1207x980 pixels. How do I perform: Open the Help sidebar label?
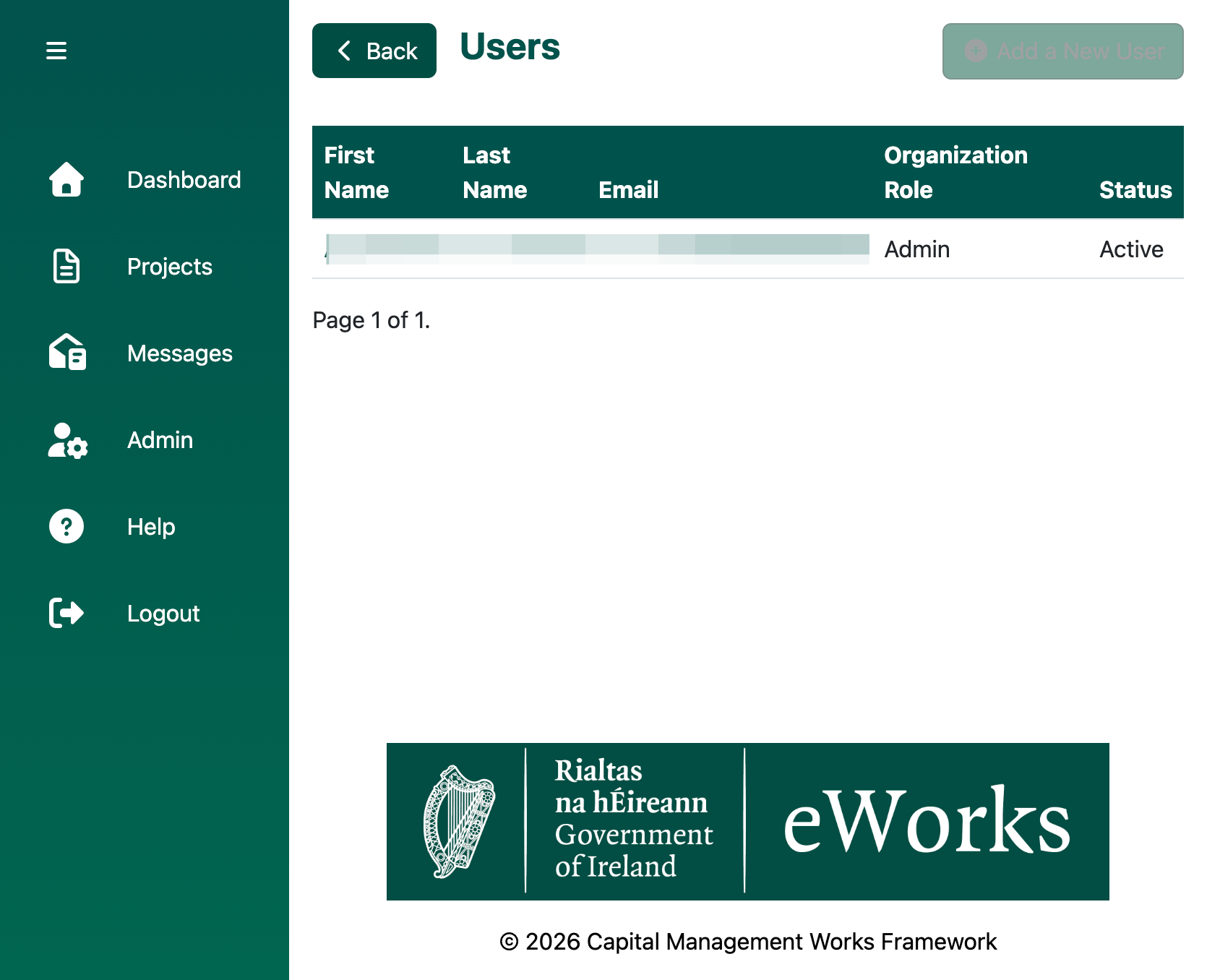[x=151, y=527]
